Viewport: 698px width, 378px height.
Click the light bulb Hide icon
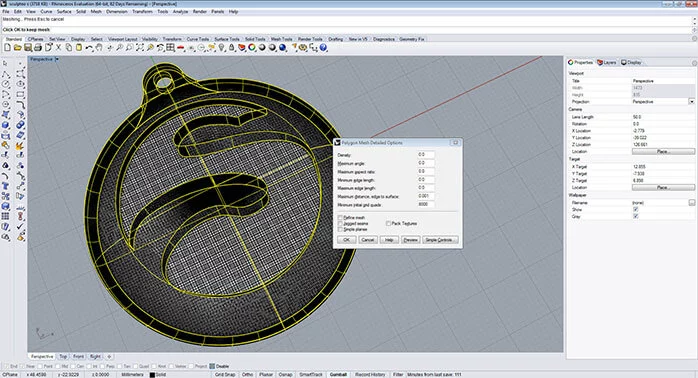(x=221, y=48)
